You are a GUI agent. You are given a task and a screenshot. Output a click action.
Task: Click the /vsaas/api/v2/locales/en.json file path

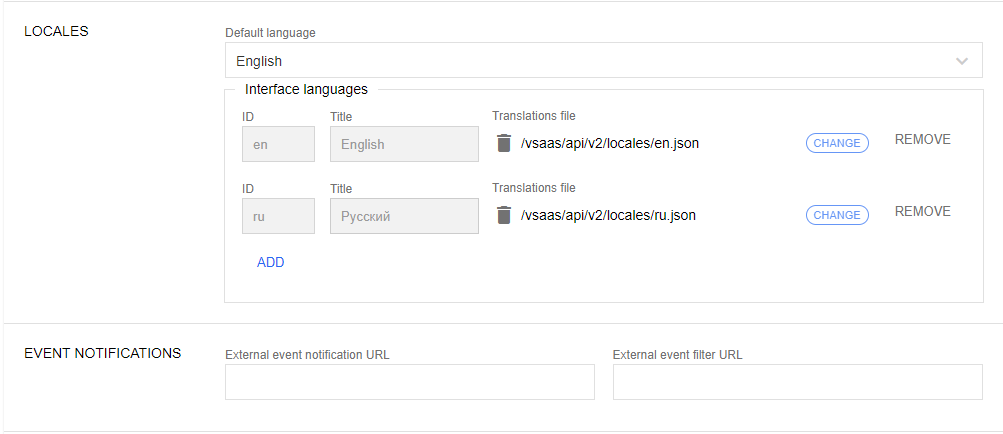coord(610,143)
